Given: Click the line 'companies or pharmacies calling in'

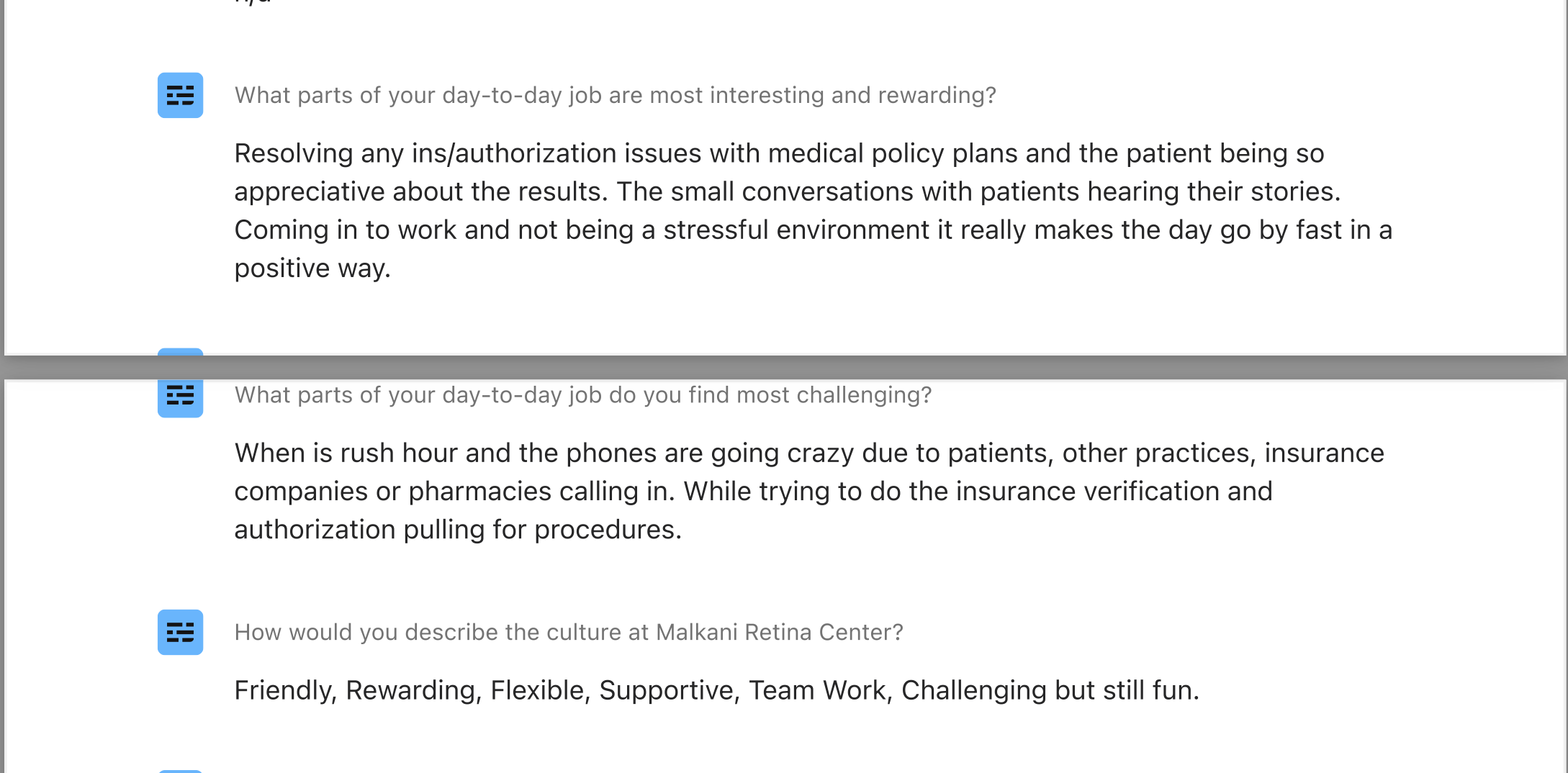Looking at the screenshot, I should pyautogui.click(x=754, y=491).
